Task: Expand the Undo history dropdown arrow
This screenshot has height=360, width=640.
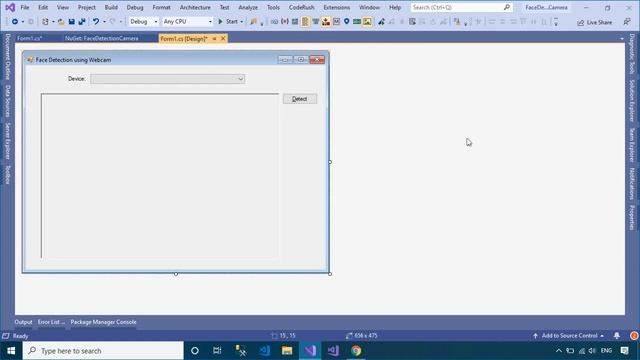Action: pos(104,22)
